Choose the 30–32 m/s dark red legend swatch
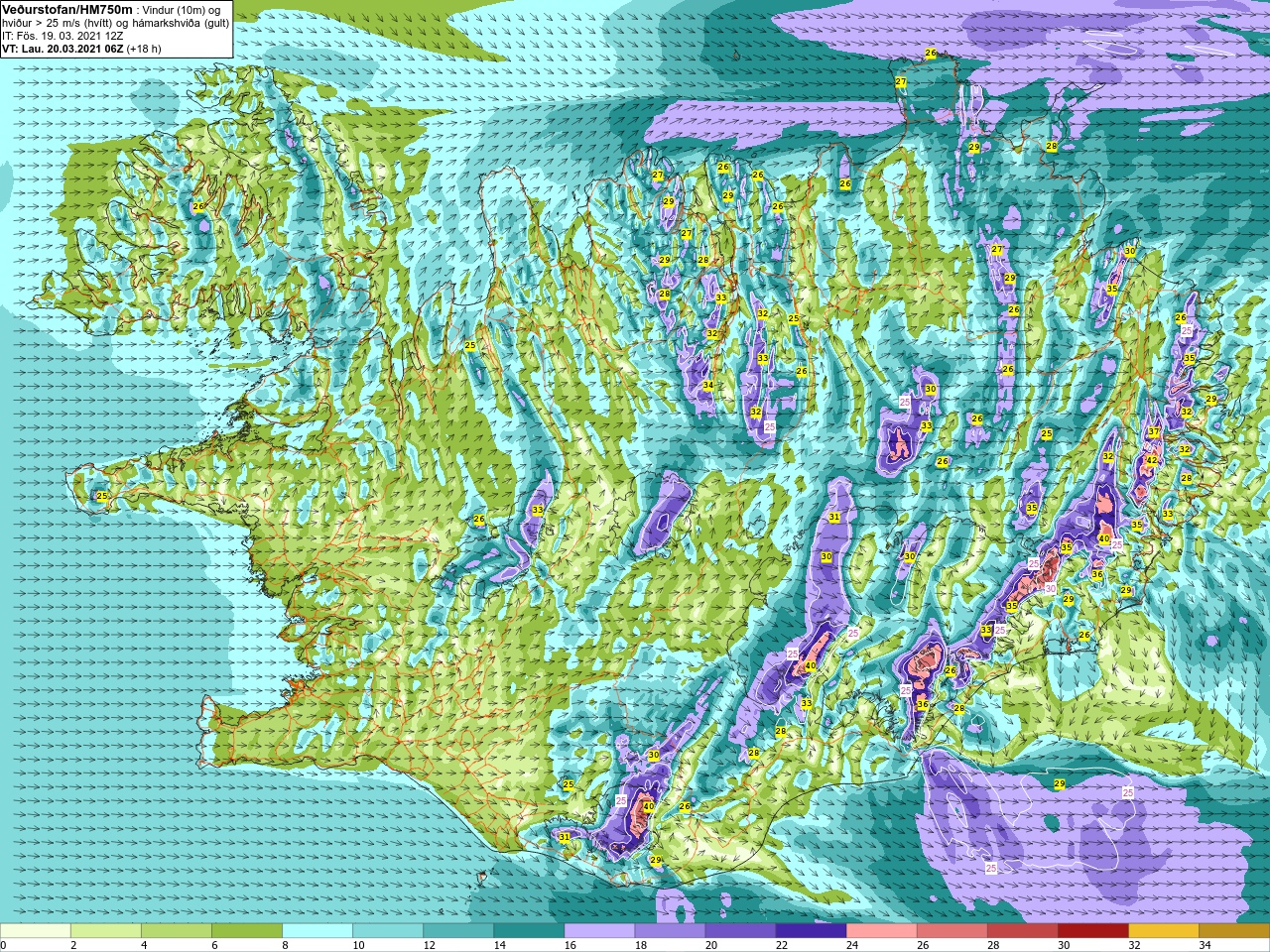1270x952 pixels. [x=1092, y=930]
